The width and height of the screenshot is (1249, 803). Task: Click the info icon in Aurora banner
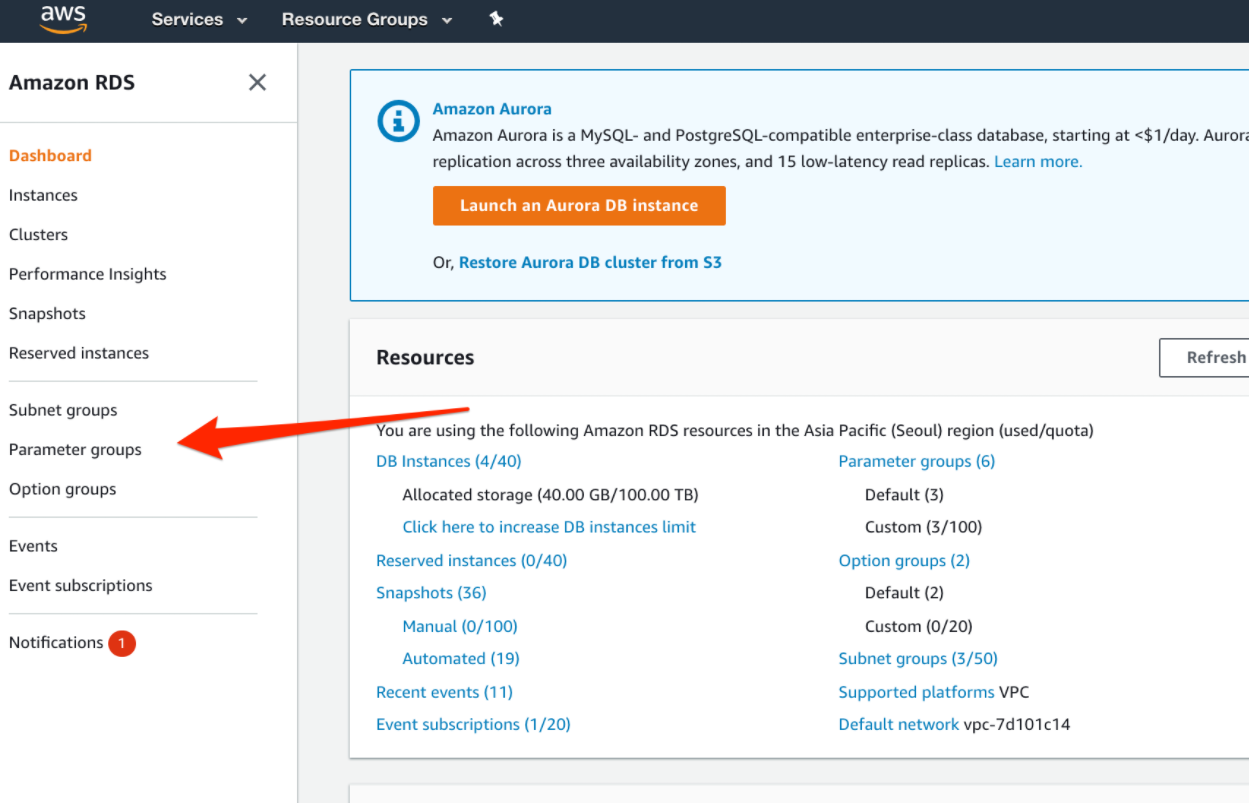pos(398,122)
